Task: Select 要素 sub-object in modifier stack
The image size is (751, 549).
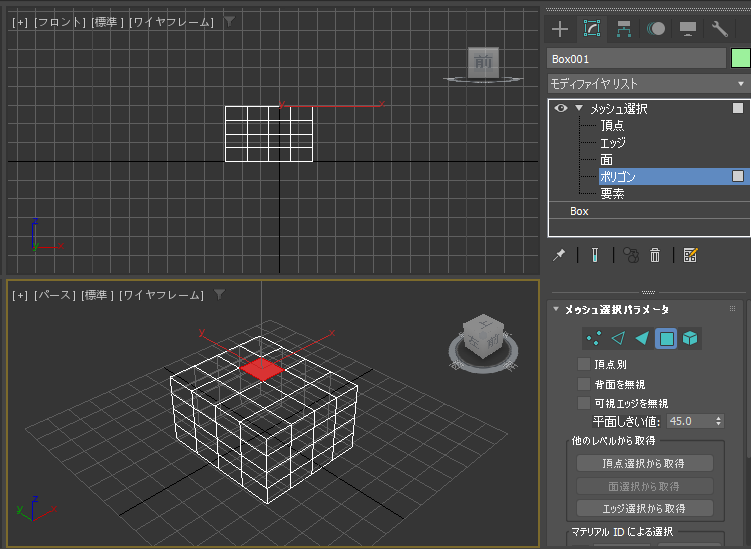Action: tap(612, 194)
